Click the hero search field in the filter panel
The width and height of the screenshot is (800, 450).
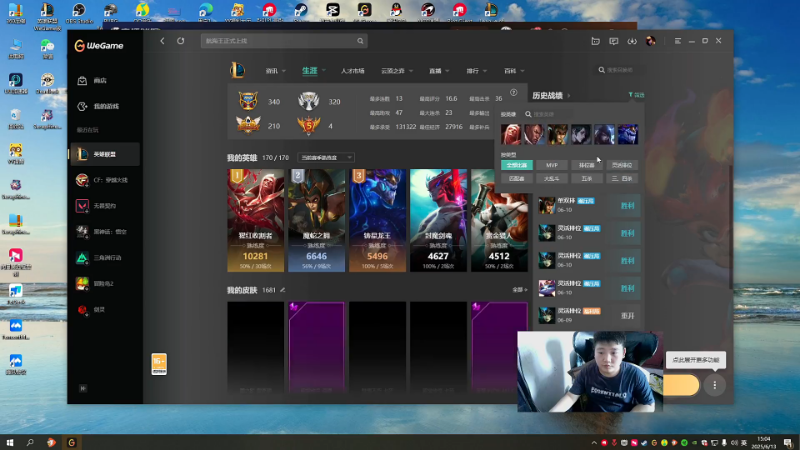(x=548, y=114)
